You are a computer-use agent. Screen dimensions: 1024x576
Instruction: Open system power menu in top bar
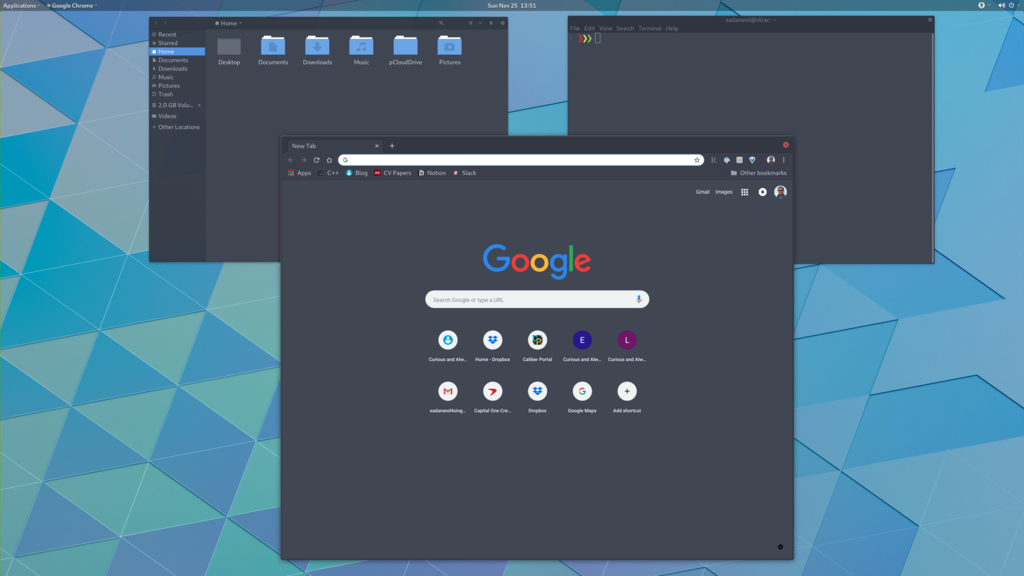click(x=1011, y=5)
